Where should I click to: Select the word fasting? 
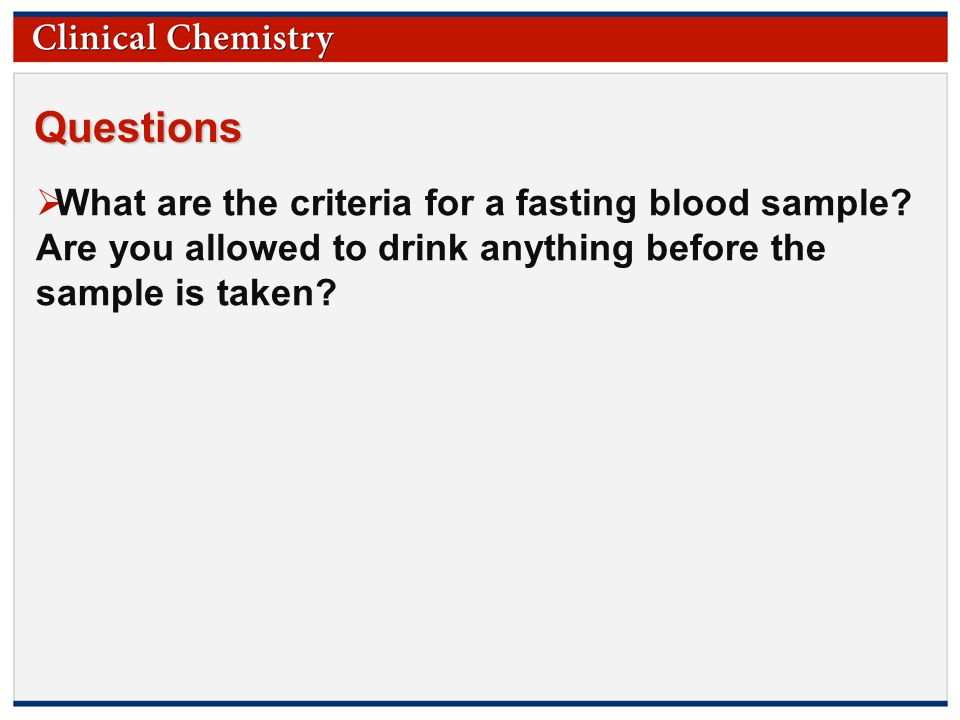[x=576, y=204]
